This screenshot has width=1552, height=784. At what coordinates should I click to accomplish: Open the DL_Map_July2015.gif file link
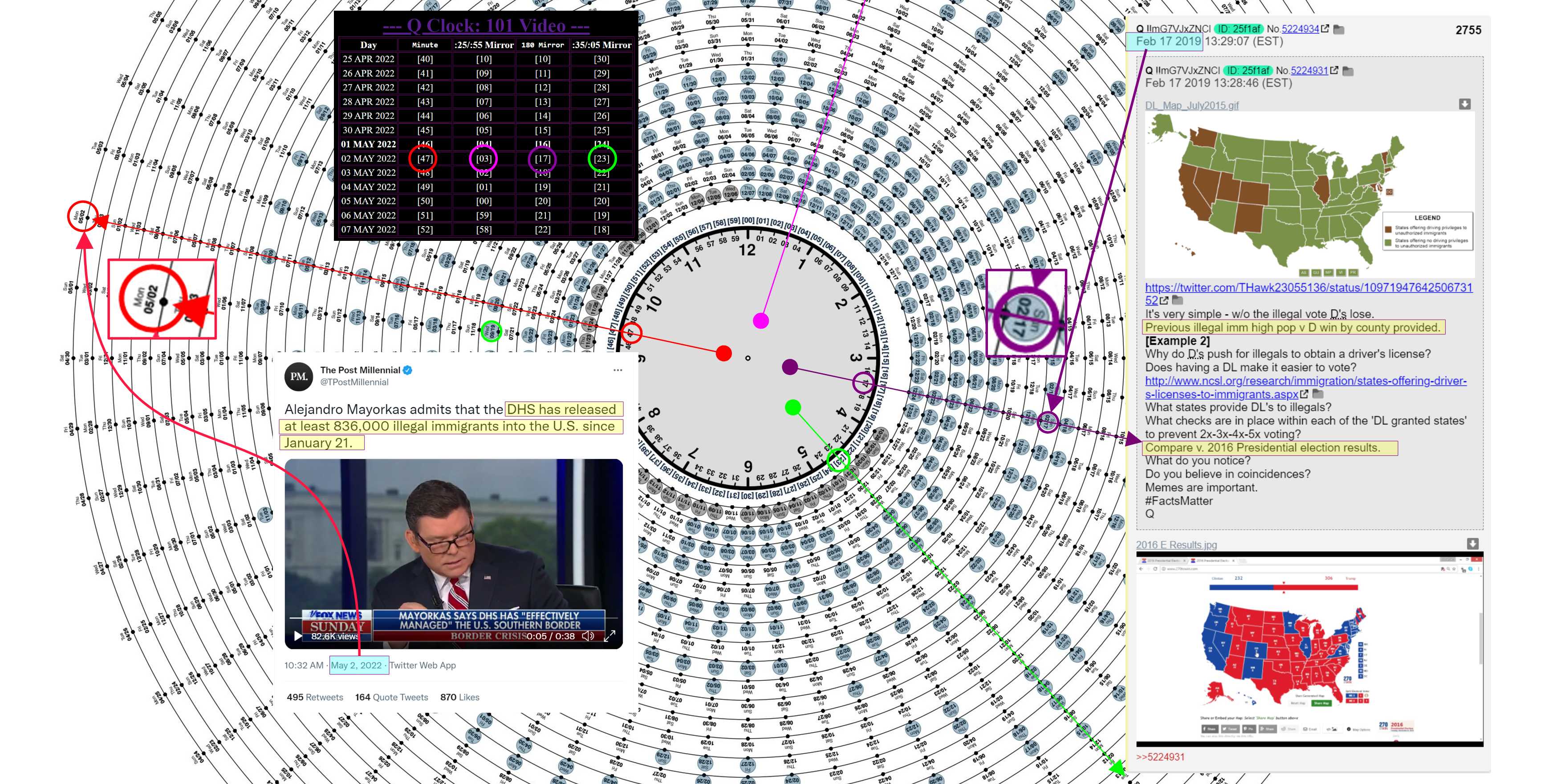point(1192,106)
